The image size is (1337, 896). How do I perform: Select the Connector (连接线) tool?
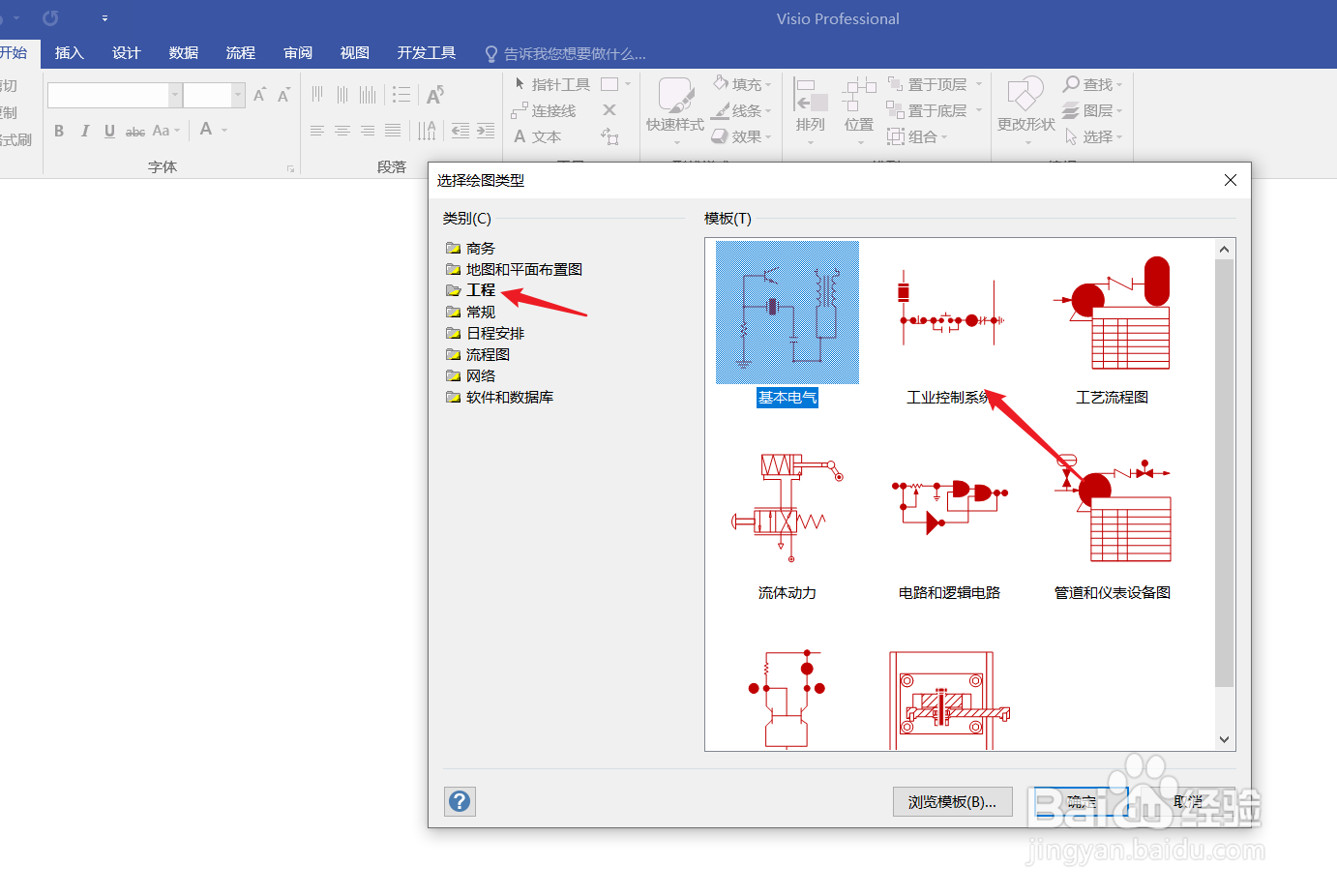[544, 111]
